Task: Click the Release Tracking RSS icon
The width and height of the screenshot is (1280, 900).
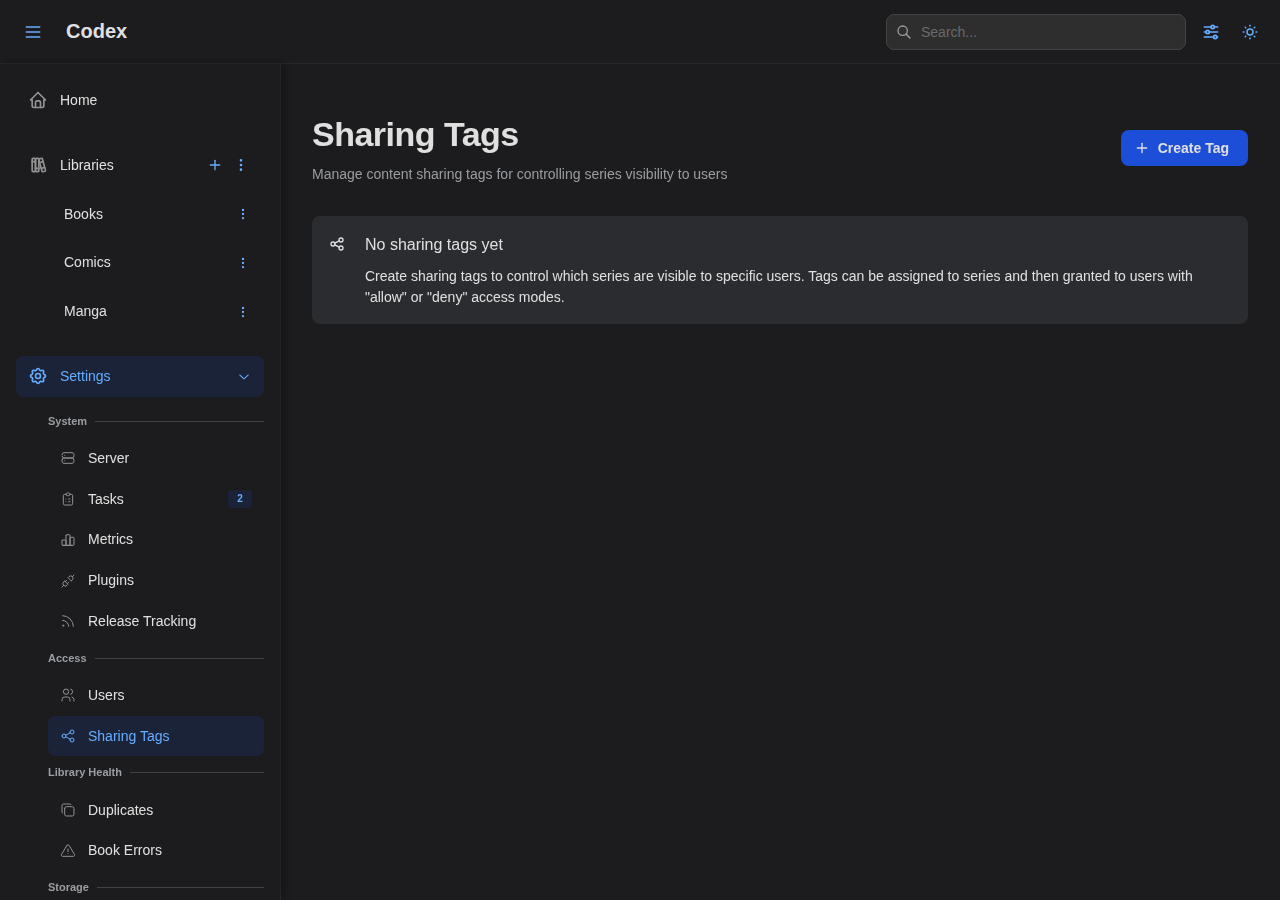Action: pos(68,621)
